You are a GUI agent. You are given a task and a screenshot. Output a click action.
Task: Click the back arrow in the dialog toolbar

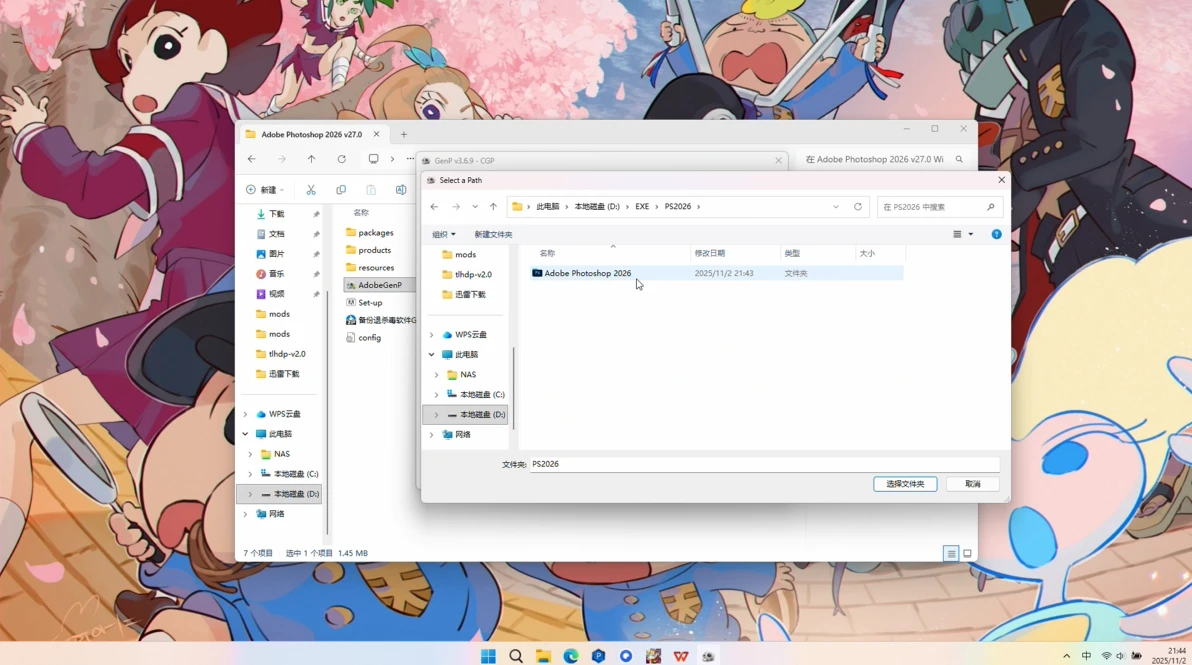click(x=433, y=207)
